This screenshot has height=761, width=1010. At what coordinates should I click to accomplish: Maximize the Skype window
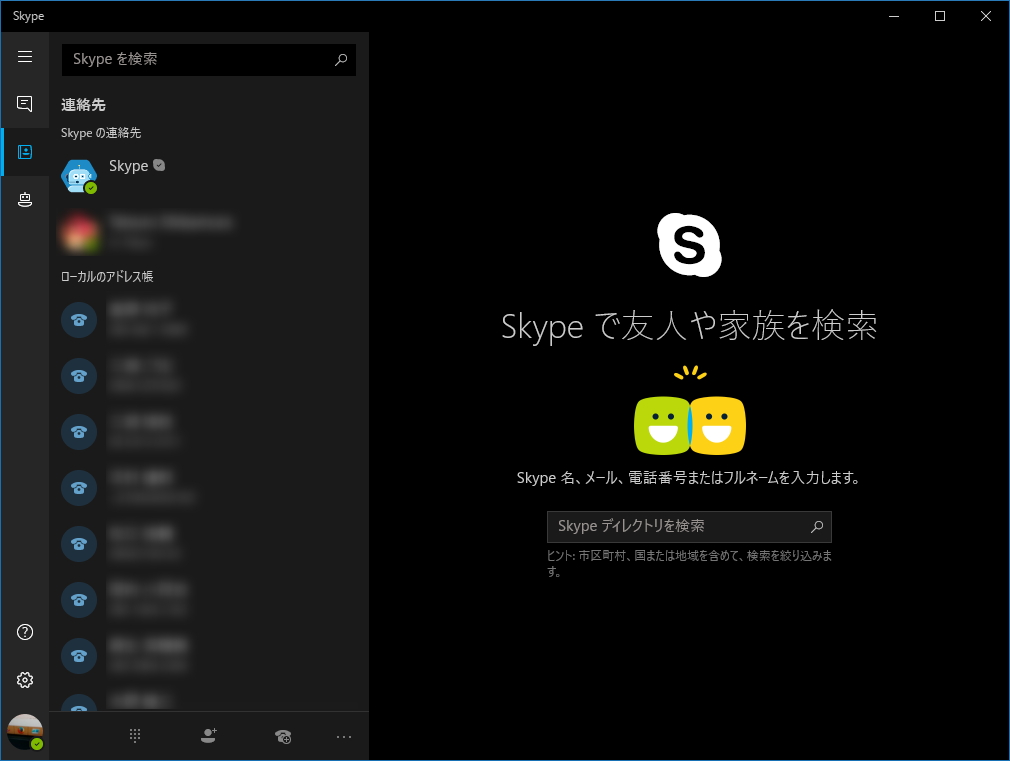point(940,16)
